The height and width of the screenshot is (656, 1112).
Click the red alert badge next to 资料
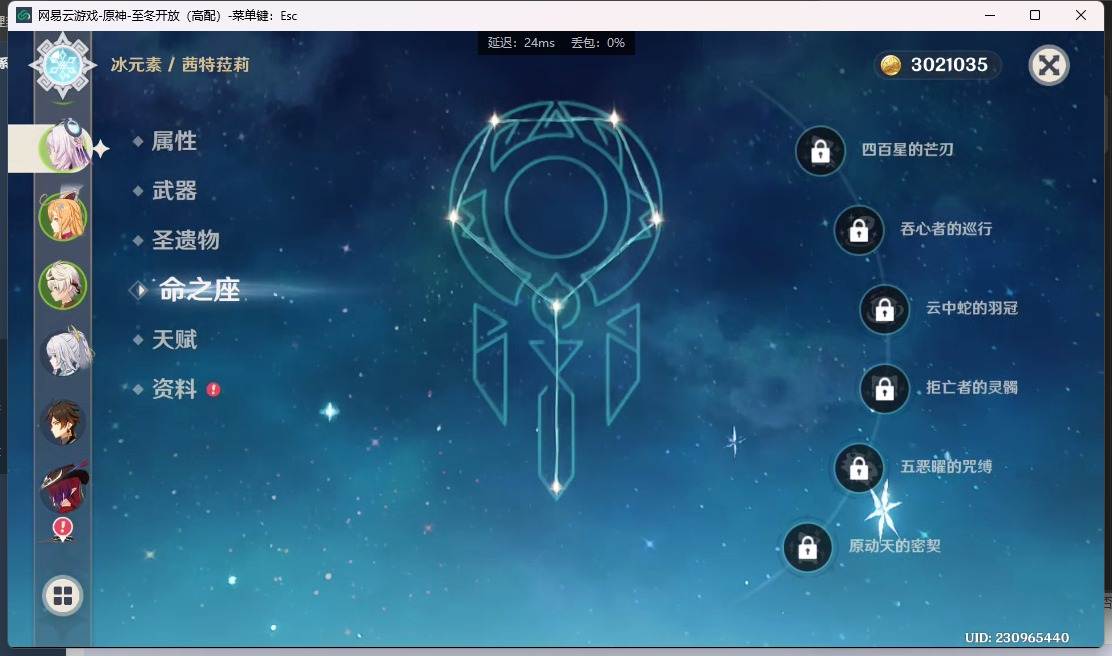tap(213, 389)
